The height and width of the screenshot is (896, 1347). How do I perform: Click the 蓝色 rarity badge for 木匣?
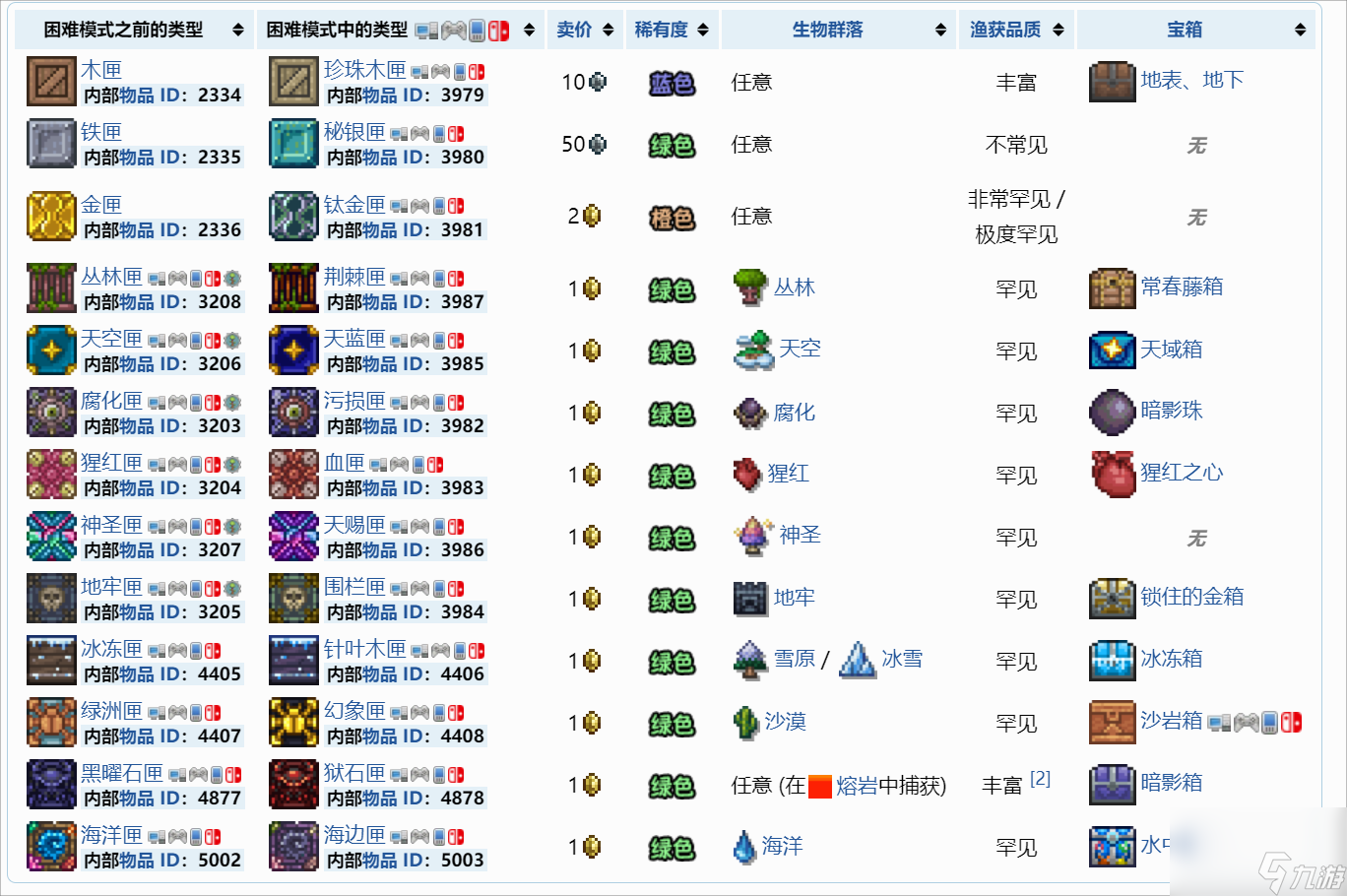[672, 84]
